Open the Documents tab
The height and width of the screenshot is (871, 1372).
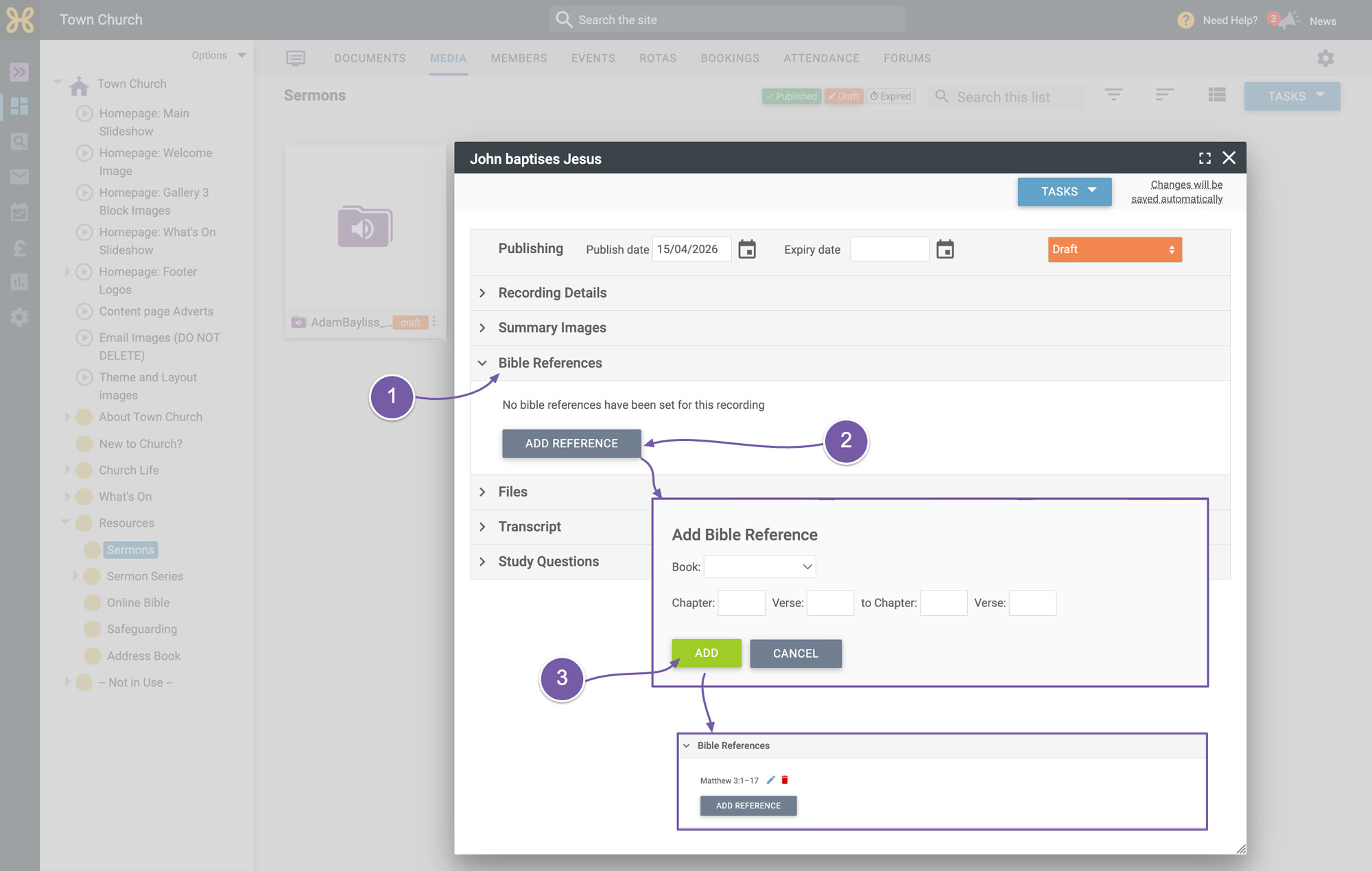tap(370, 58)
